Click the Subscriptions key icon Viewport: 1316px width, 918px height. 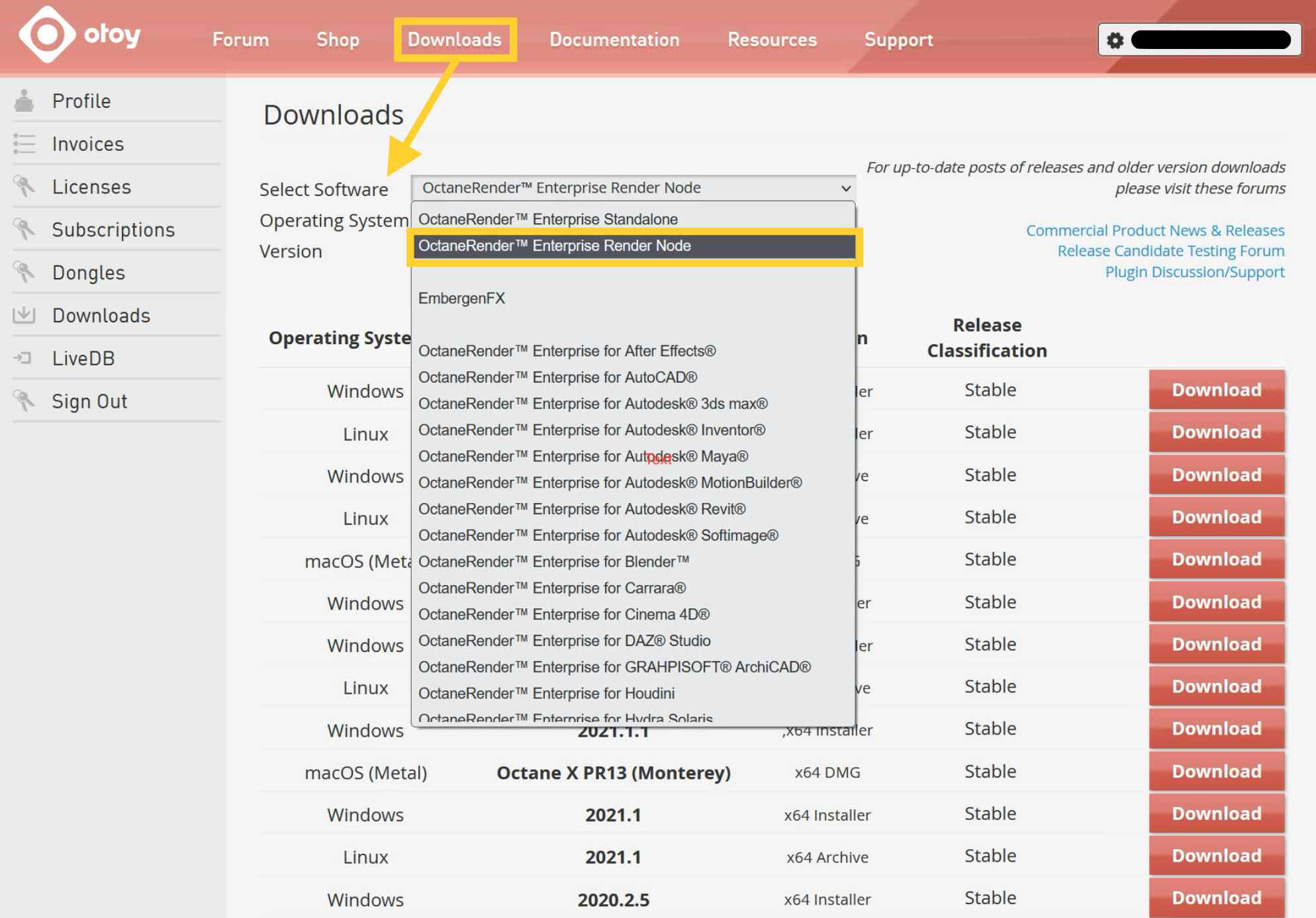[24, 230]
